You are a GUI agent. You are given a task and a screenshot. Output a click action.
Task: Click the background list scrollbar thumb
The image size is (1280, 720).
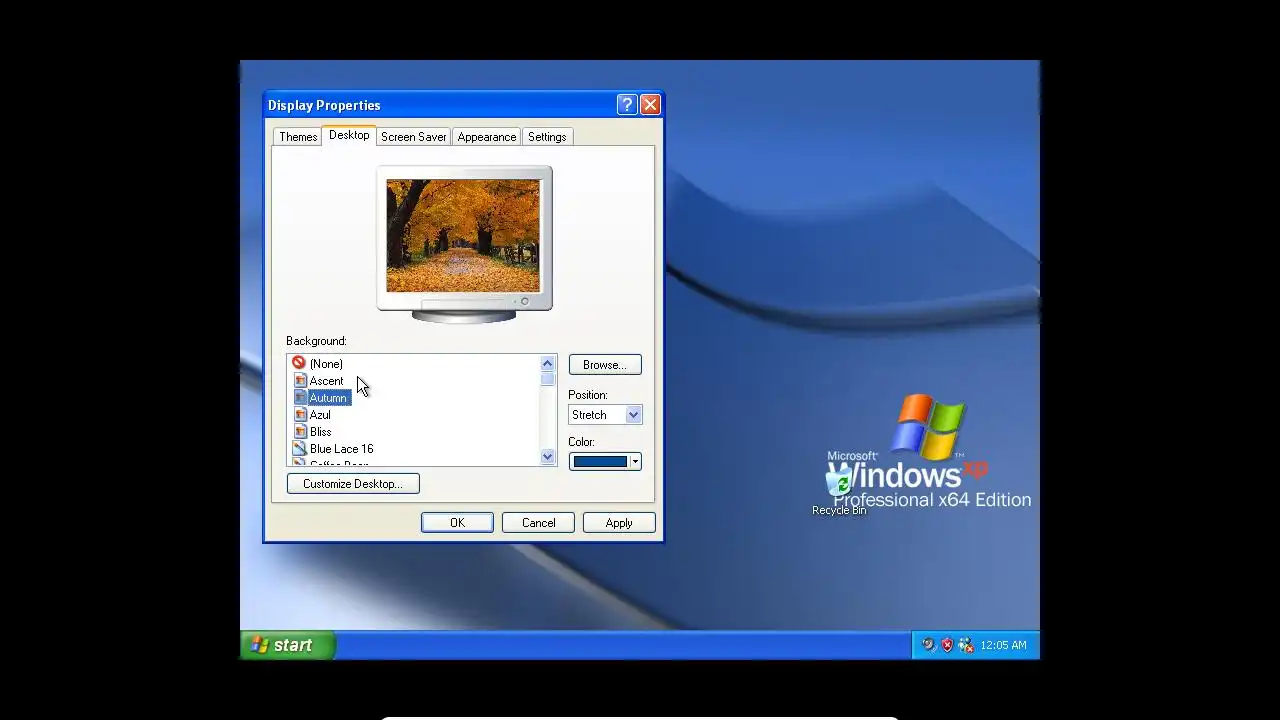pos(547,379)
